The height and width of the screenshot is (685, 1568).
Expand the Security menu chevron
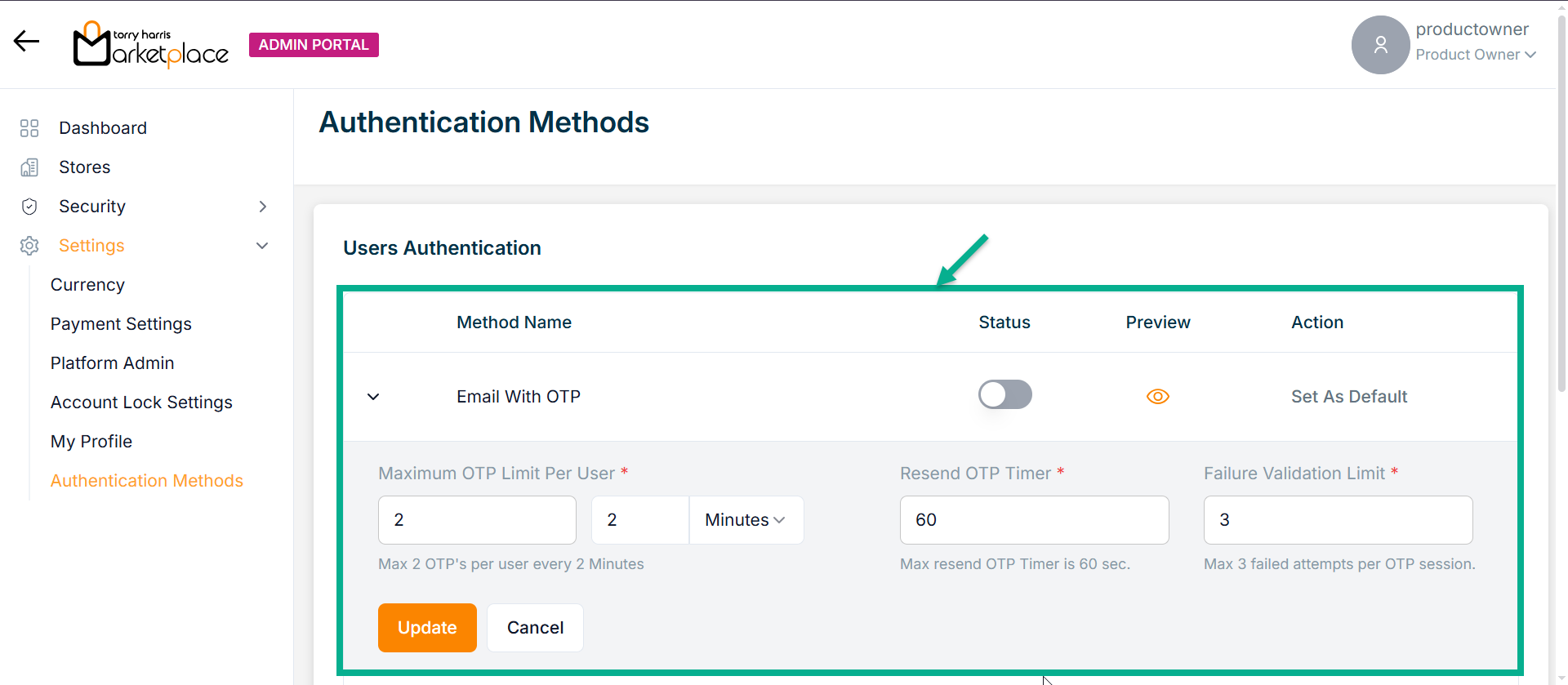pos(262,207)
